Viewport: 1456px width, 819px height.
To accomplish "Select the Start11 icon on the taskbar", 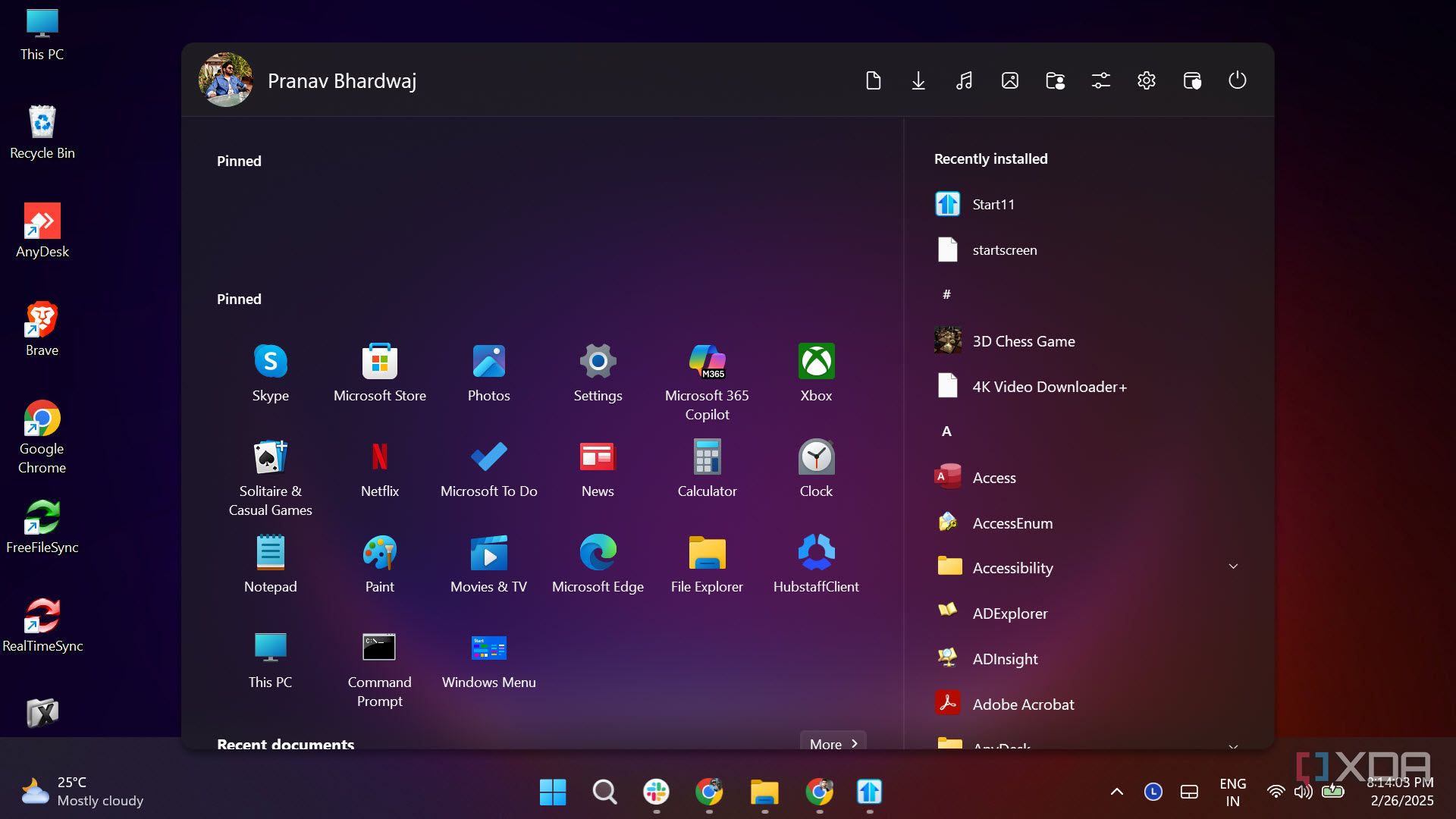I will click(x=869, y=792).
